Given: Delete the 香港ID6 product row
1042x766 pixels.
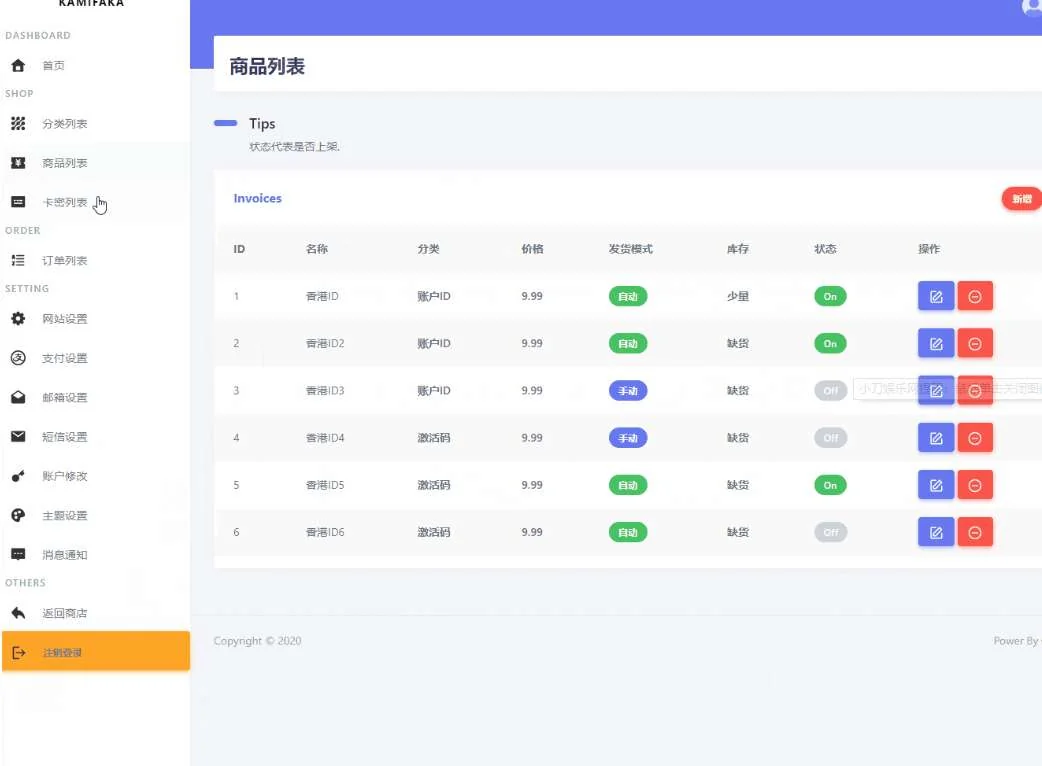Looking at the screenshot, I should pyautogui.click(x=975, y=532).
